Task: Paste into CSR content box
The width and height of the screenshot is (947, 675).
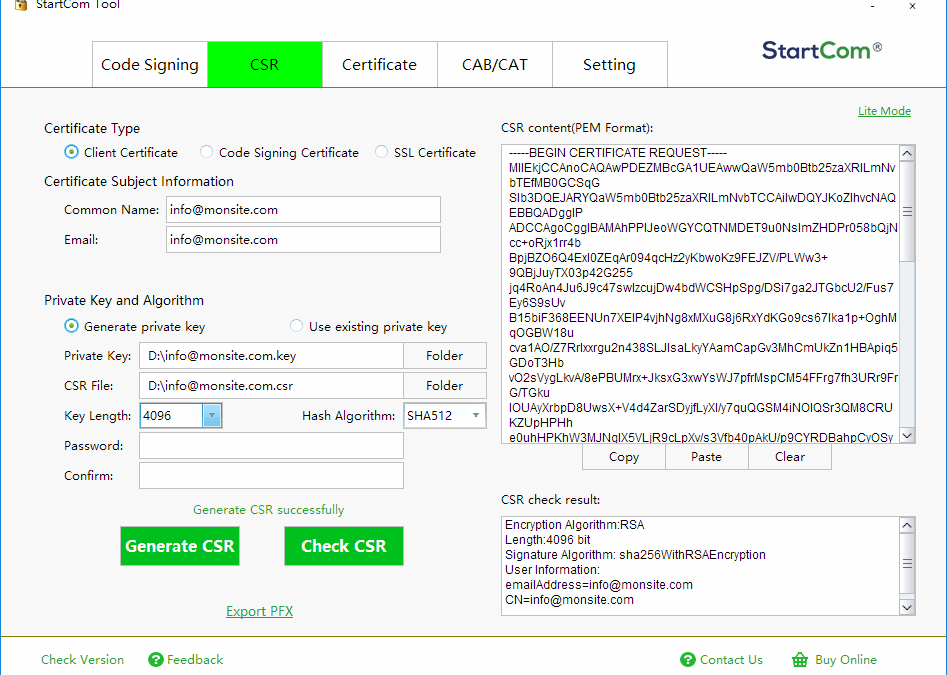Action: (x=707, y=456)
